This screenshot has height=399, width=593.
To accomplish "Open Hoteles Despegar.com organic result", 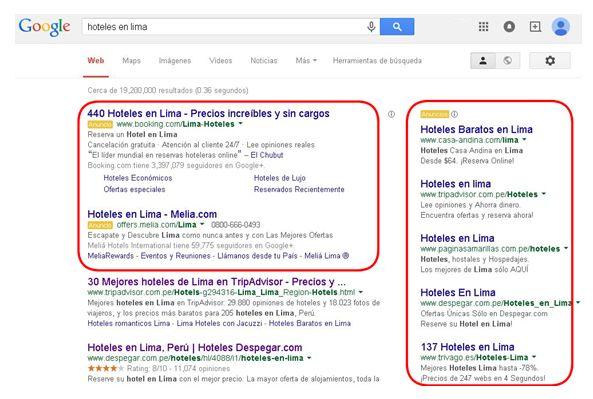I will [195, 347].
